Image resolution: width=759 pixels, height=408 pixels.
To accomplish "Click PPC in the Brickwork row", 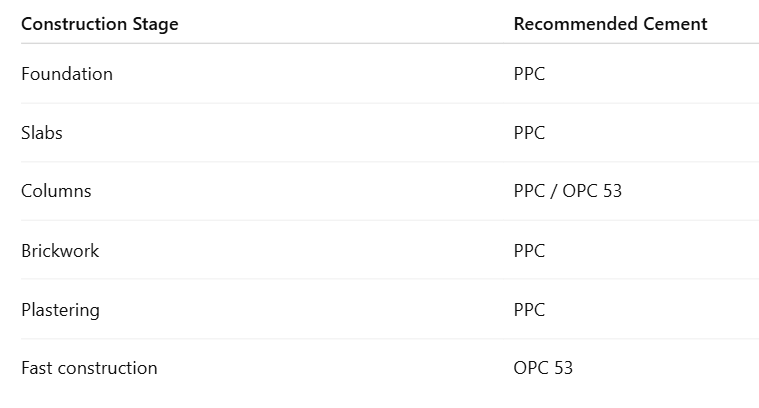I will coord(529,250).
